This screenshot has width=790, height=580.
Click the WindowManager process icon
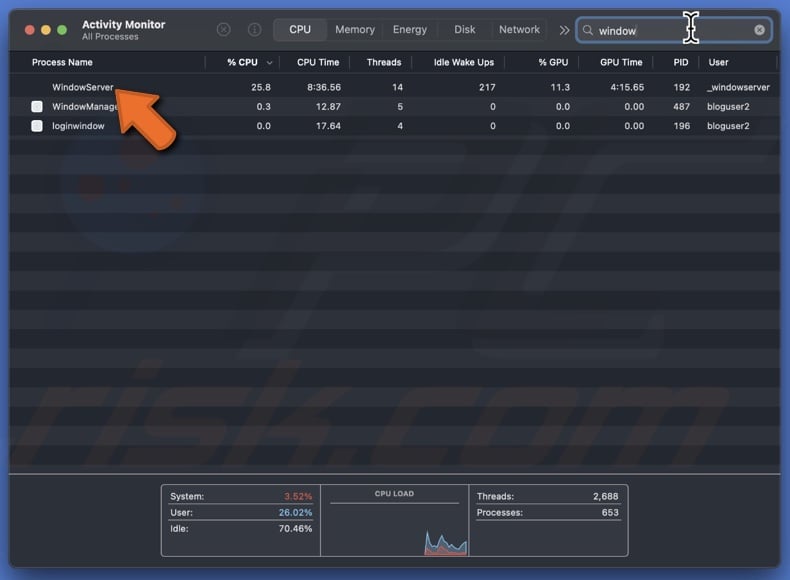point(37,106)
